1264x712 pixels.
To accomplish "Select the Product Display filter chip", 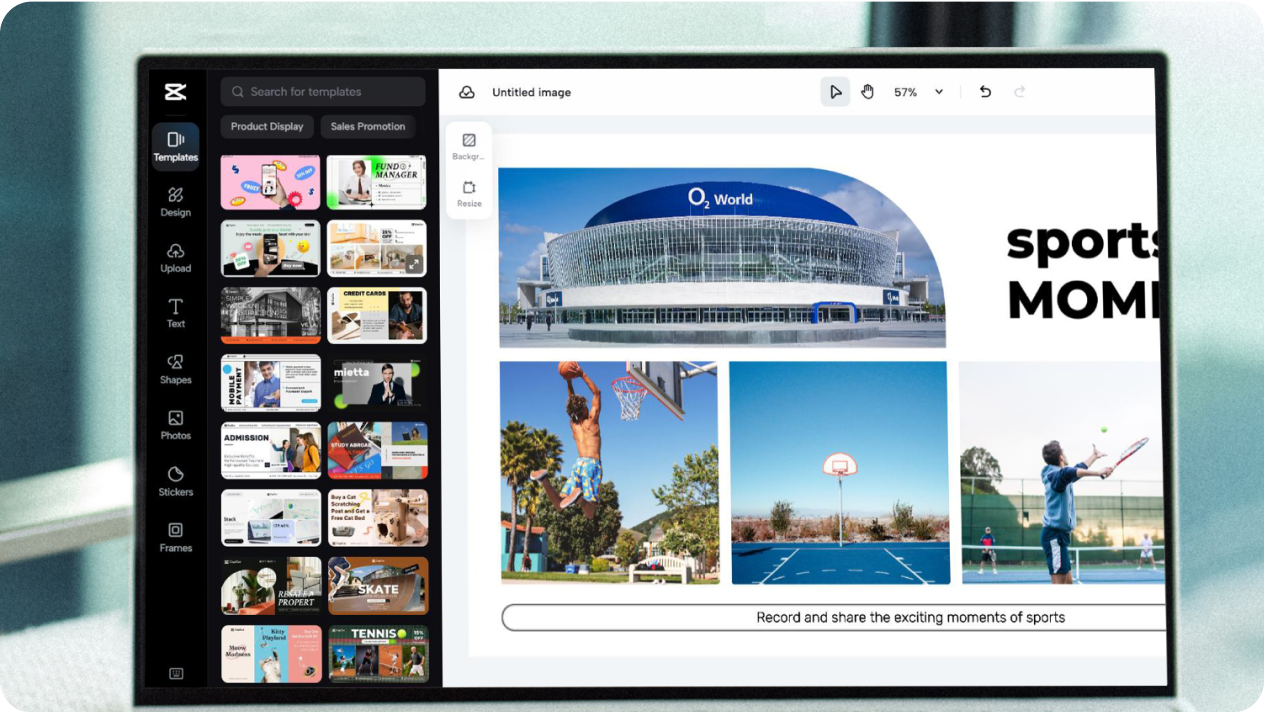I will [x=267, y=127].
